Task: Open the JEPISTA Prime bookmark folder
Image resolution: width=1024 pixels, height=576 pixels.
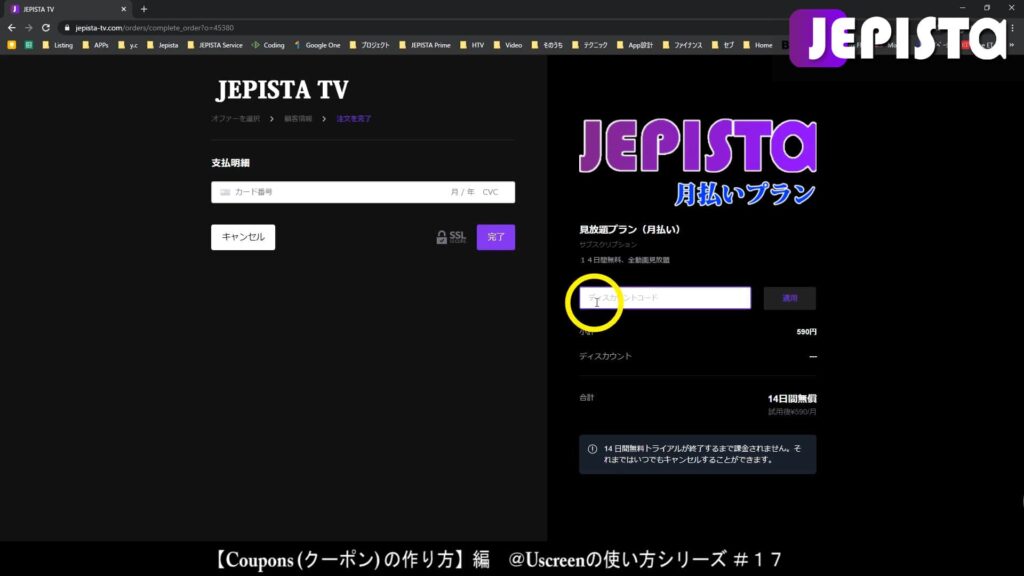Action: click(x=425, y=45)
